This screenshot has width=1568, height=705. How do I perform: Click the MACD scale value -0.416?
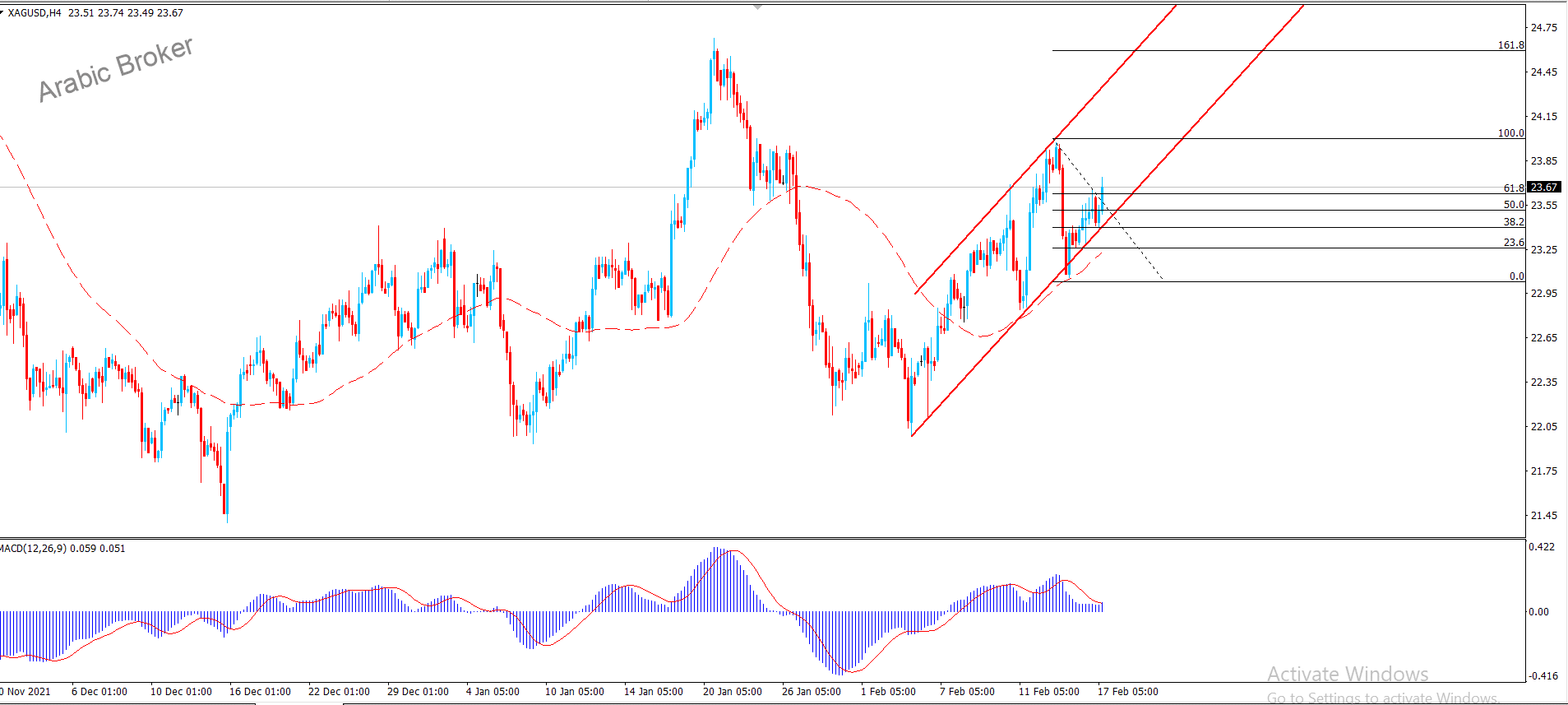[1543, 676]
